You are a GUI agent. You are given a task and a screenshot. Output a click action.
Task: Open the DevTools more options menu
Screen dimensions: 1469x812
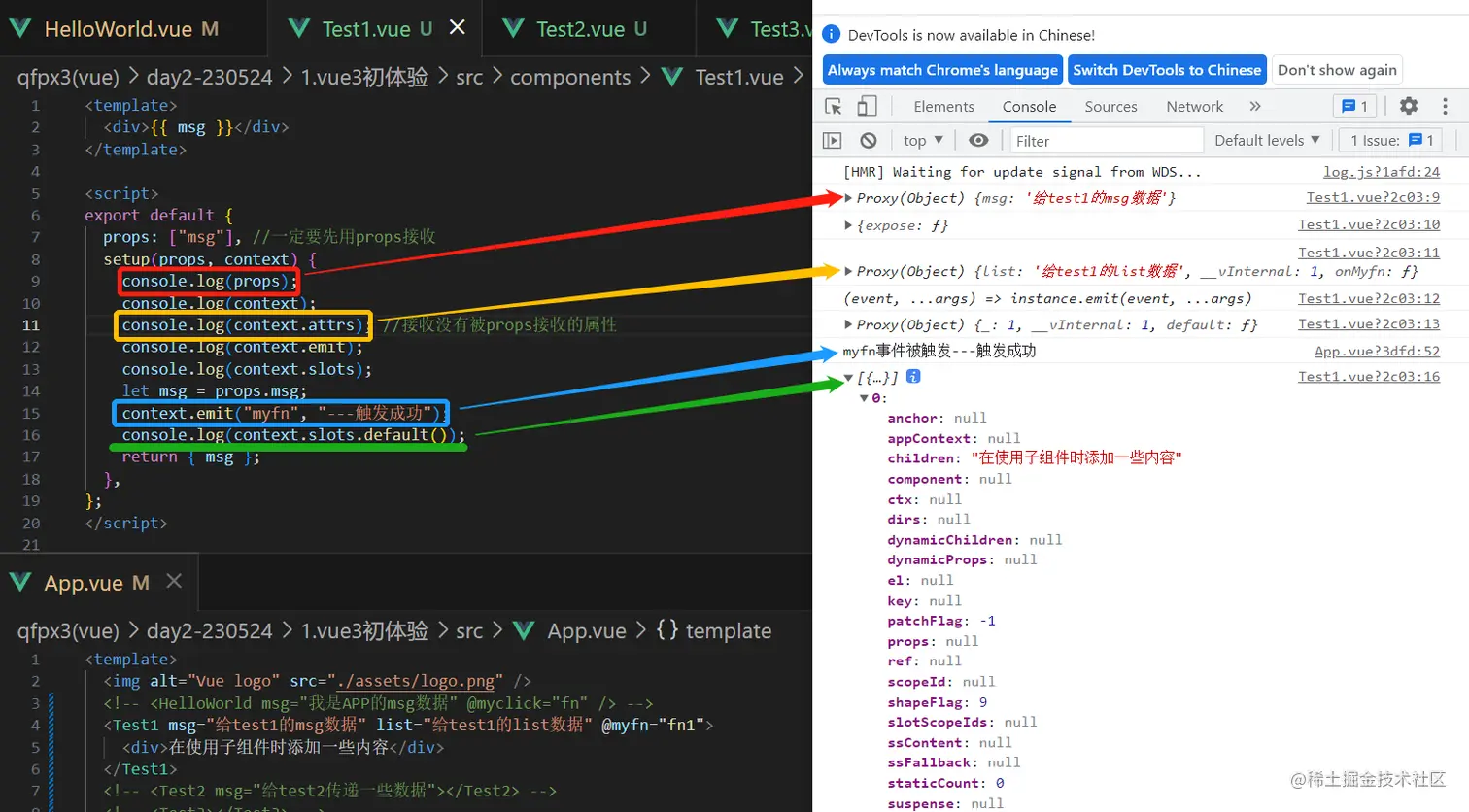(x=1447, y=107)
